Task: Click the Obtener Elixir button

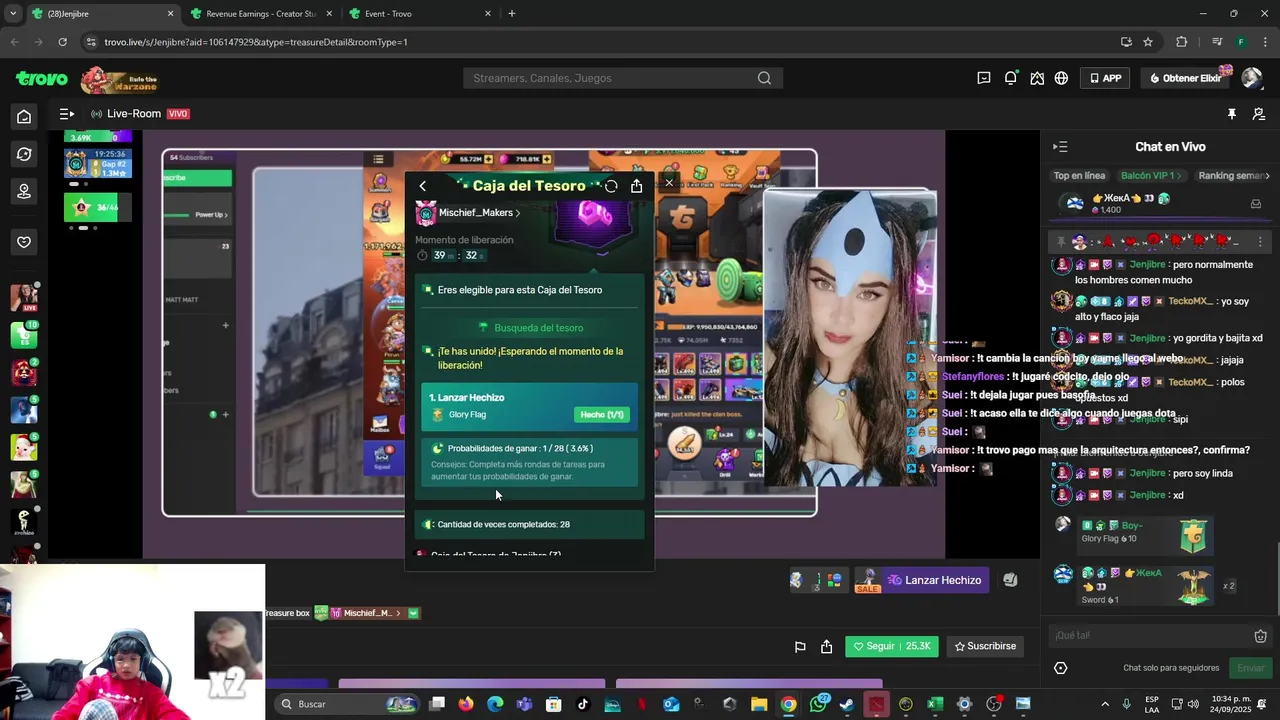Action: (x=1186, y=78)
